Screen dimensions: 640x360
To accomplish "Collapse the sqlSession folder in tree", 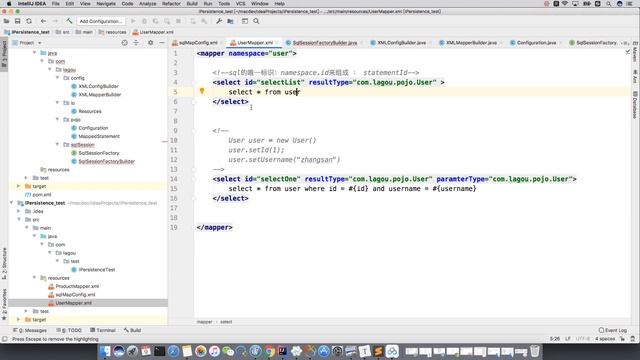I will [58, 144].
